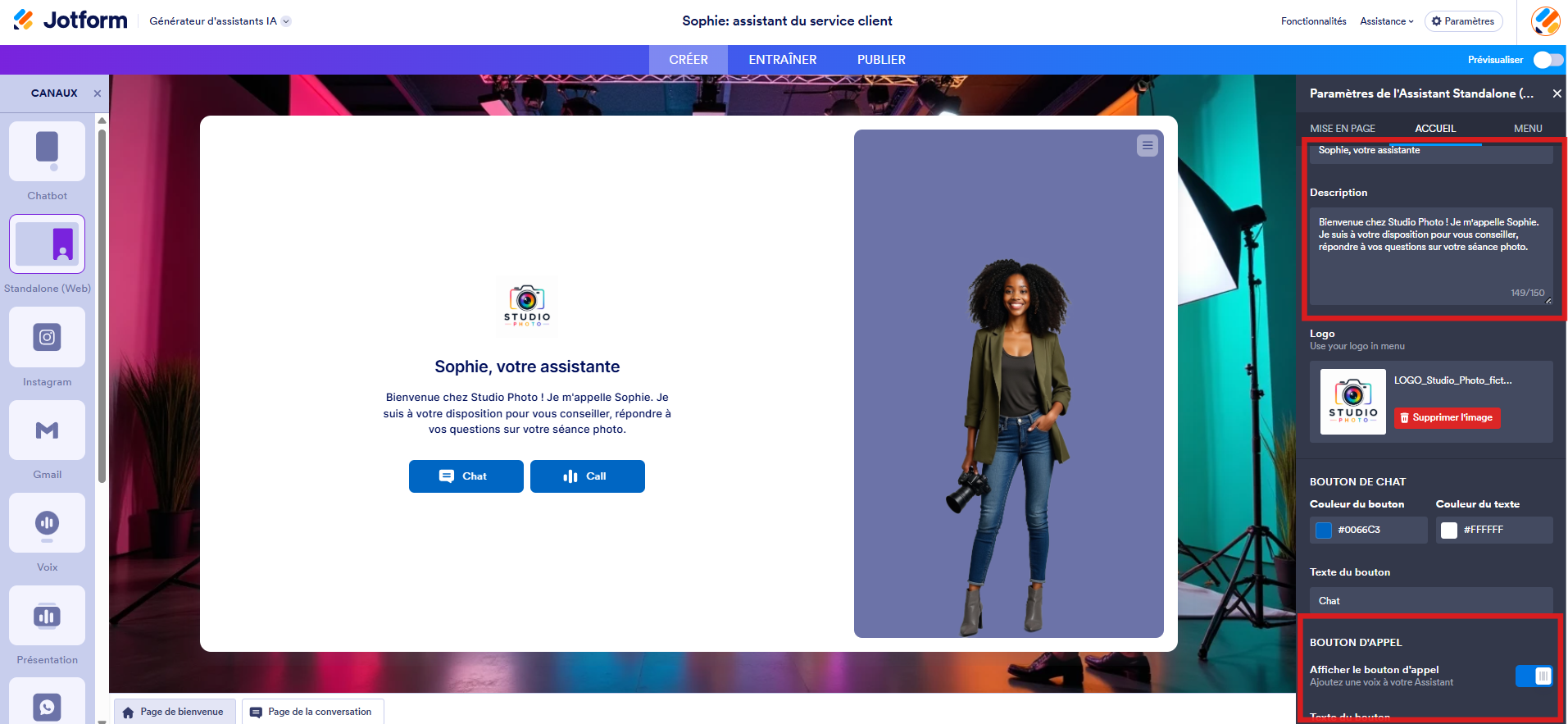Viewport: 1568px width, 724px height.
Task: Open Page de bienvenue tab
Action: pyautogui.click(x=175, y=712)
